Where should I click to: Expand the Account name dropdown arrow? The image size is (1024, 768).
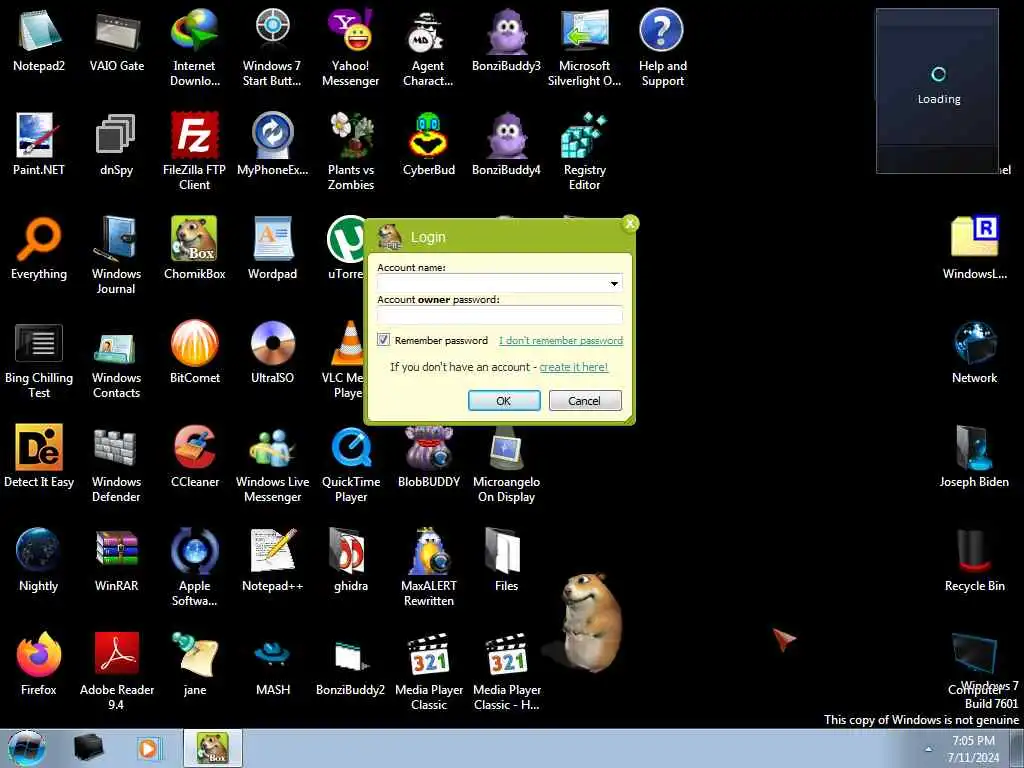click(614, 283)
